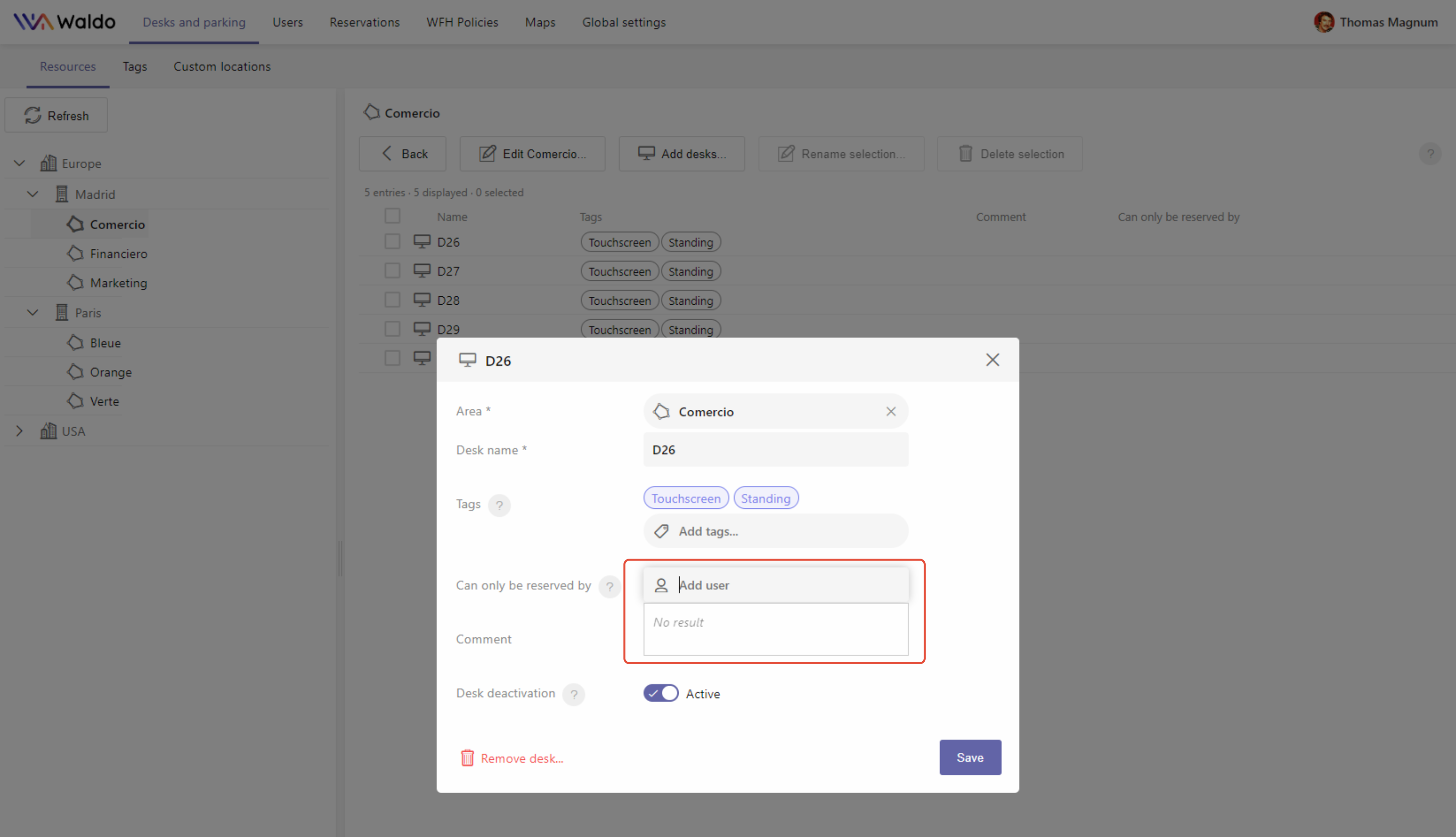Open WFH Policies menu
1456x837 pixels.
[462, 22]
